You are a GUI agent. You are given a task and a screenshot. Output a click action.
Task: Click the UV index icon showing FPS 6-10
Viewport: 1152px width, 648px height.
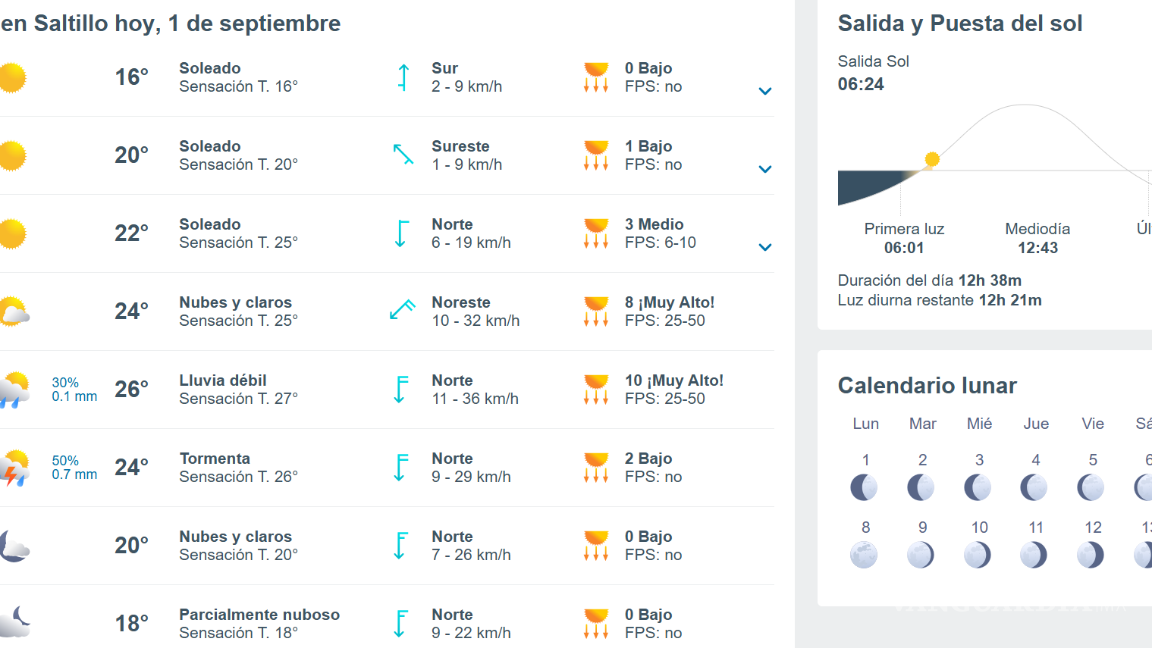(595, 232)
